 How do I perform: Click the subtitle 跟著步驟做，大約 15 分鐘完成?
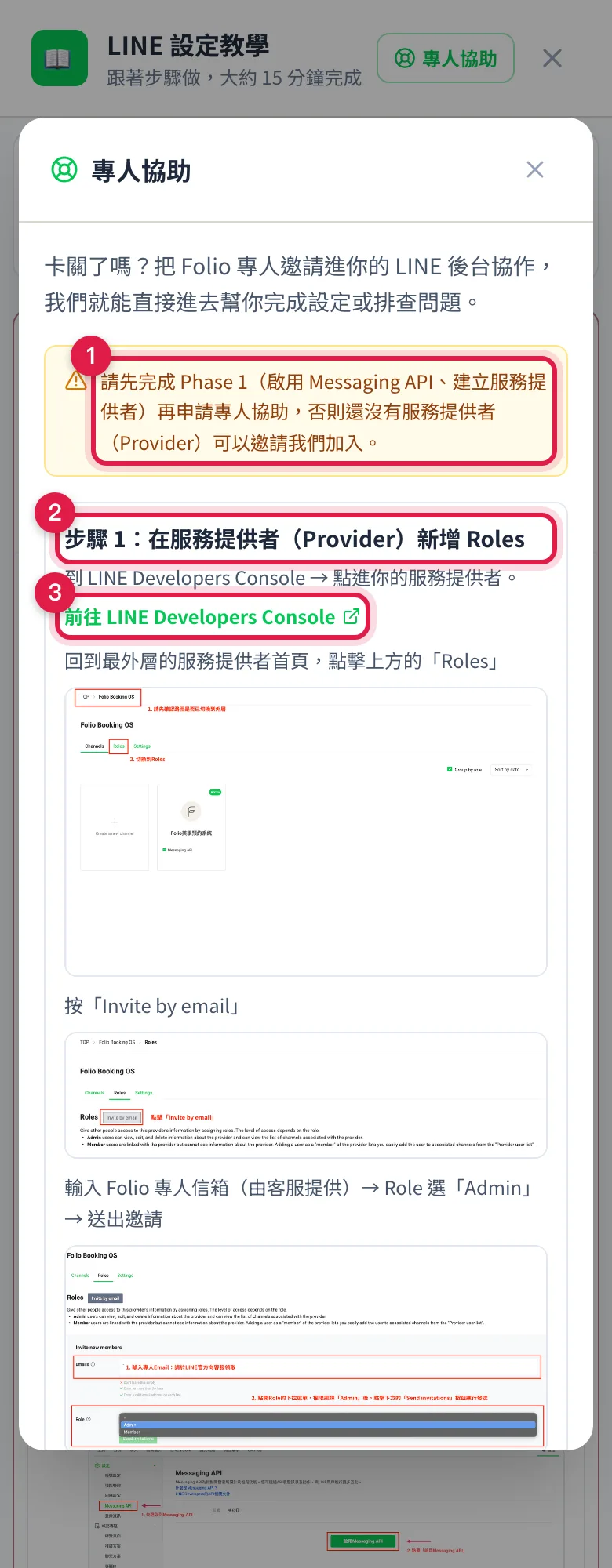[235, 78]
